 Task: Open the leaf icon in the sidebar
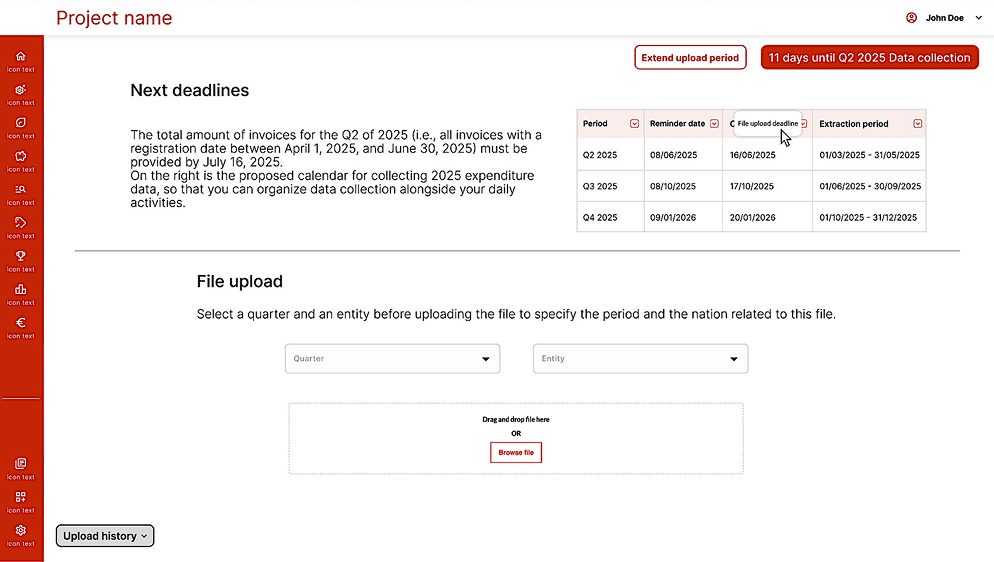[21, 123]
